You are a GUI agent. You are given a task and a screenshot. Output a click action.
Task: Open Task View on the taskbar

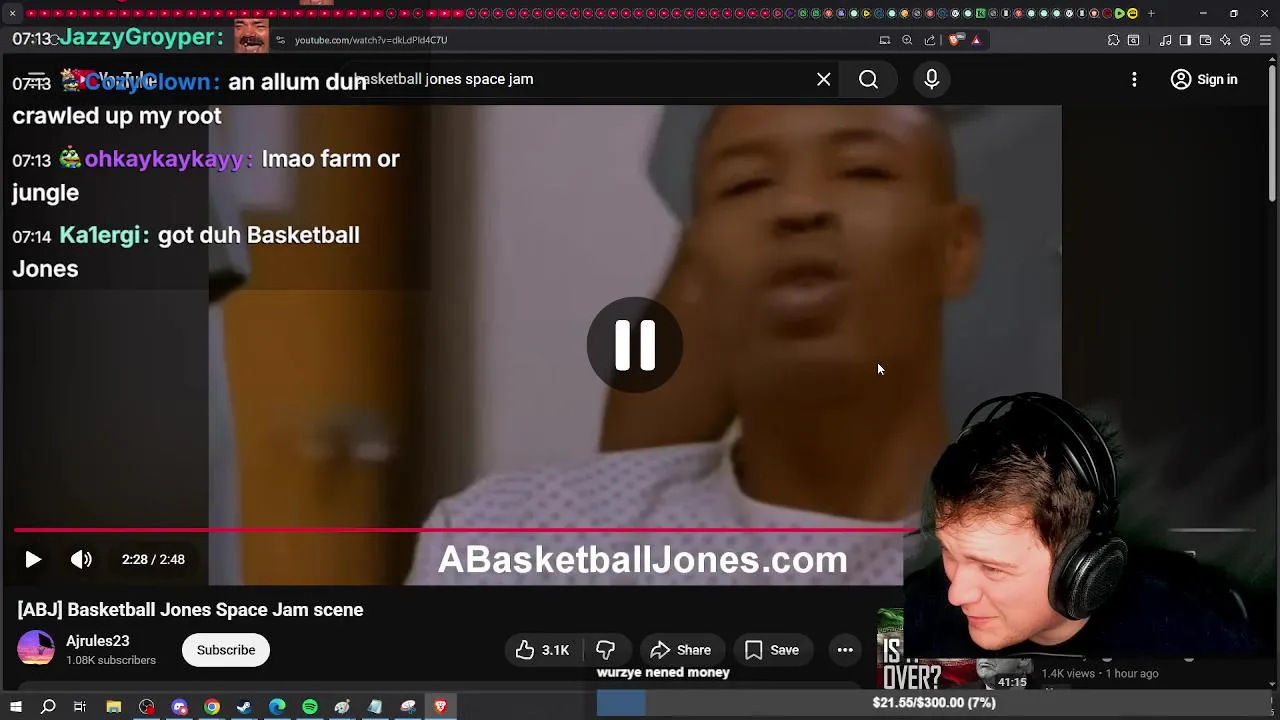point(80,707)
